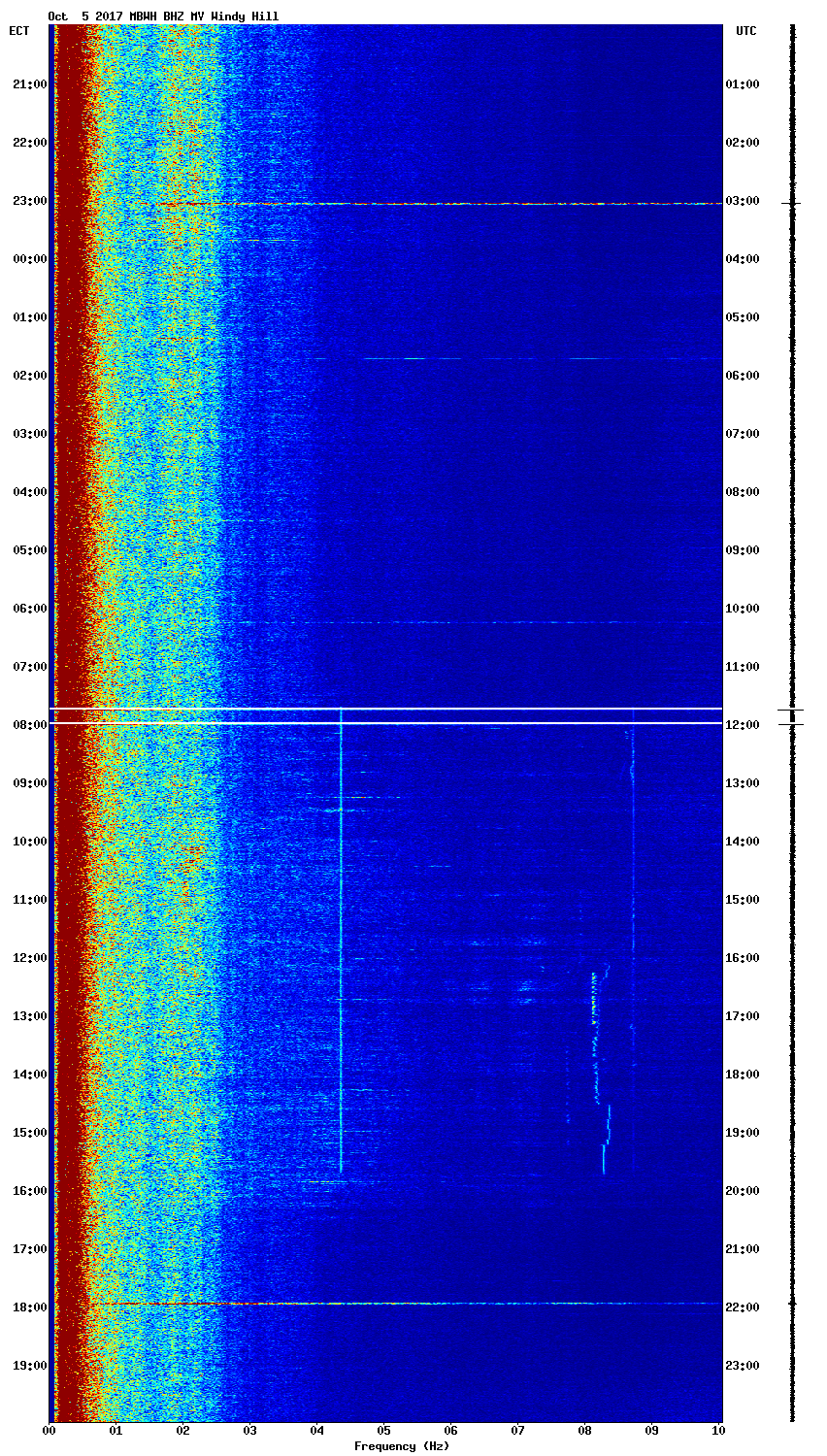Click the ECT time label 15:00
Screen dimensions: 827x1456
(x=30, y=1133)
